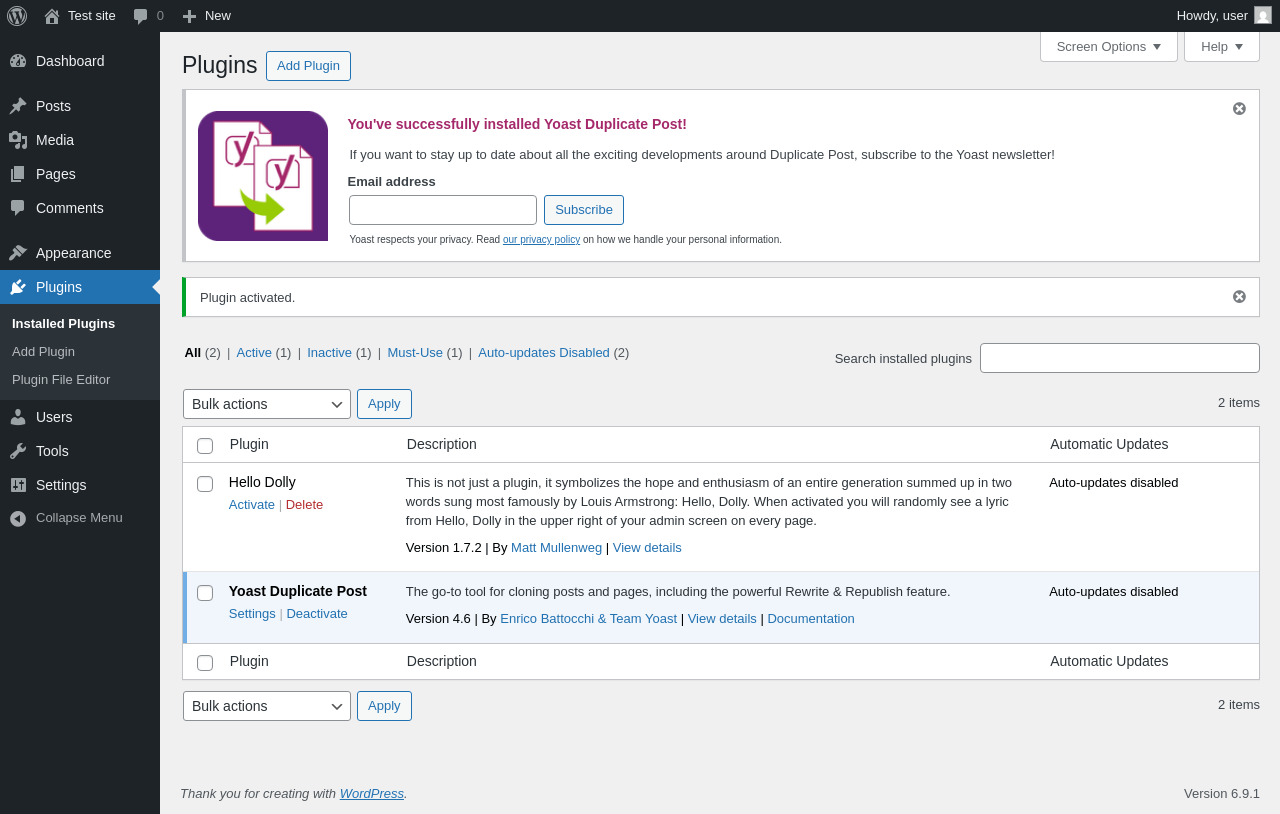Open Plugin File Editor submenu item
The width and height of the screenshot is (1280, 814).
point(61,379)
